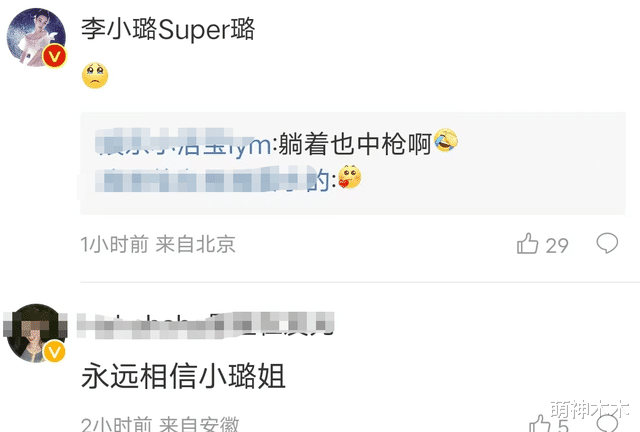The width and height of the screenshot is (640, 432).
Task: Tap the thumbs-up icon beside 5 likes
Action: pos(539,423)
